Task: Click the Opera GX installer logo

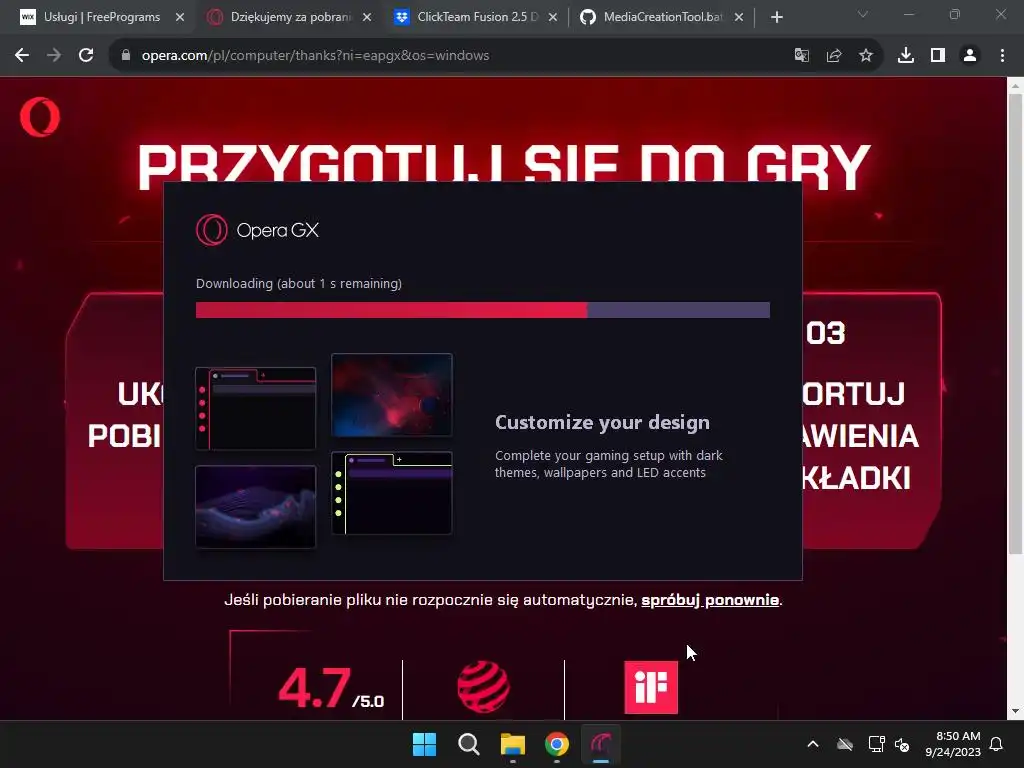Action: 257,230
